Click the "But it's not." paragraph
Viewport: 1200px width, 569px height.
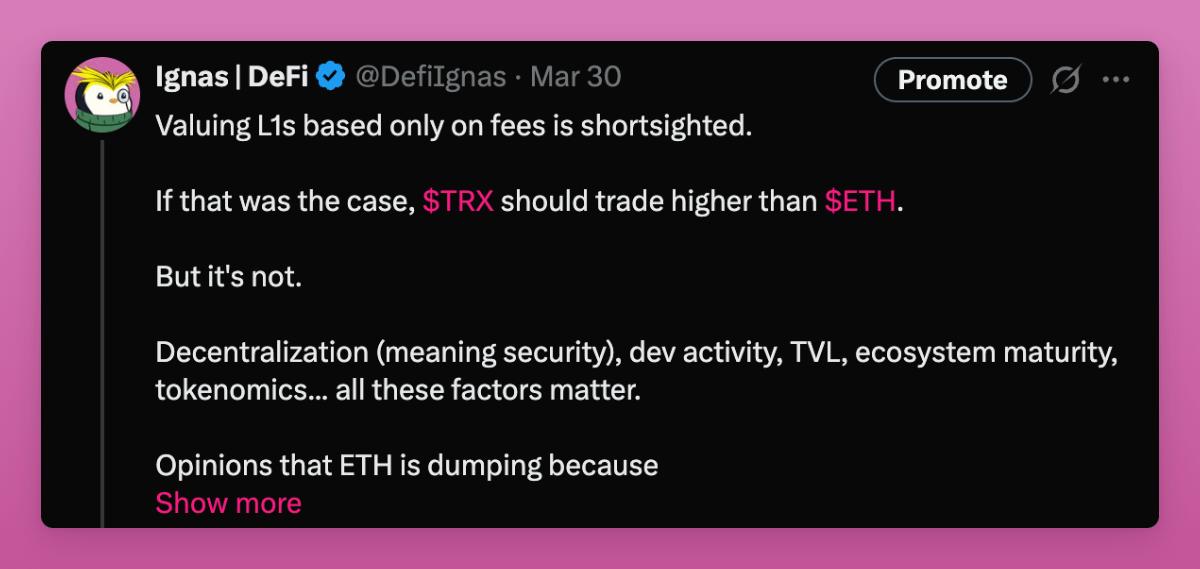[x=228, y=277]
